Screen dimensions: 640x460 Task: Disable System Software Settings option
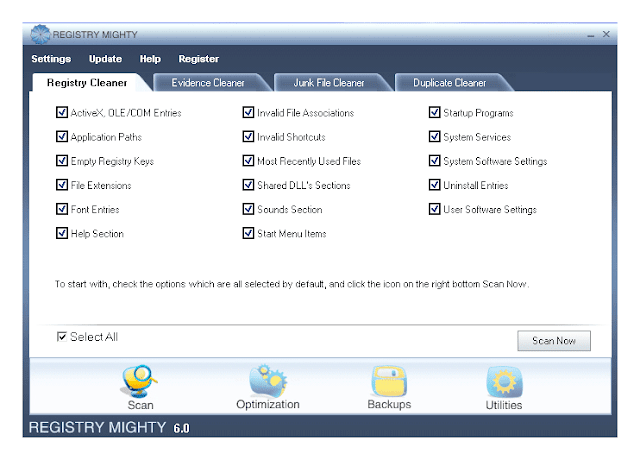[x=435, y=160]
